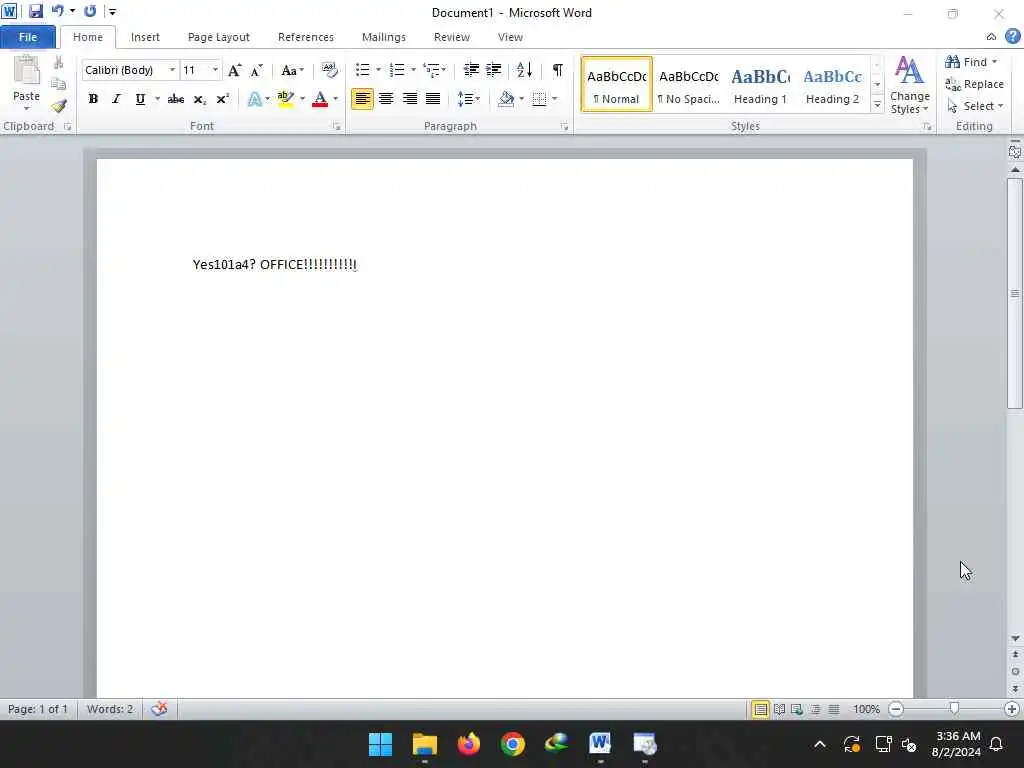Expand the Bullets list dropdown arrow
Image resolution: width=1024 pixels, height=768 pixels.
pyautogui.click(x=378, y=70)
